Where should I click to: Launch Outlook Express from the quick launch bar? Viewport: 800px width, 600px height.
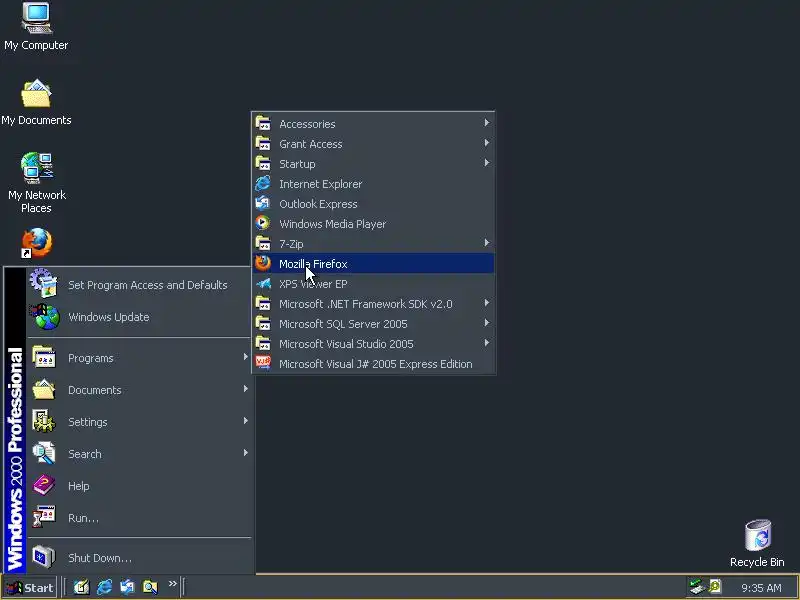(x=127, y=587)
